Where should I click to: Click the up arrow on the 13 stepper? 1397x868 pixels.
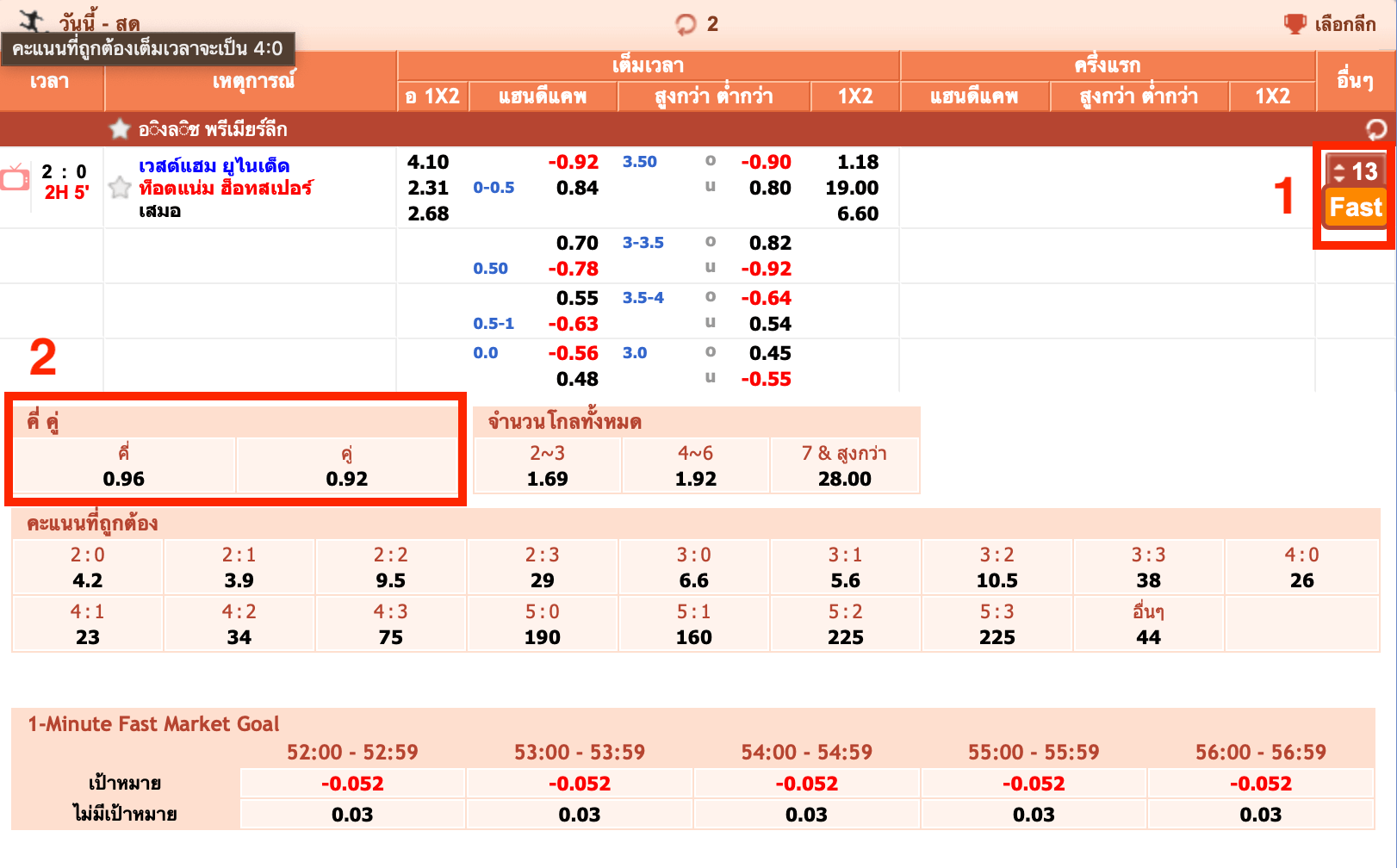coord(1340,165)
